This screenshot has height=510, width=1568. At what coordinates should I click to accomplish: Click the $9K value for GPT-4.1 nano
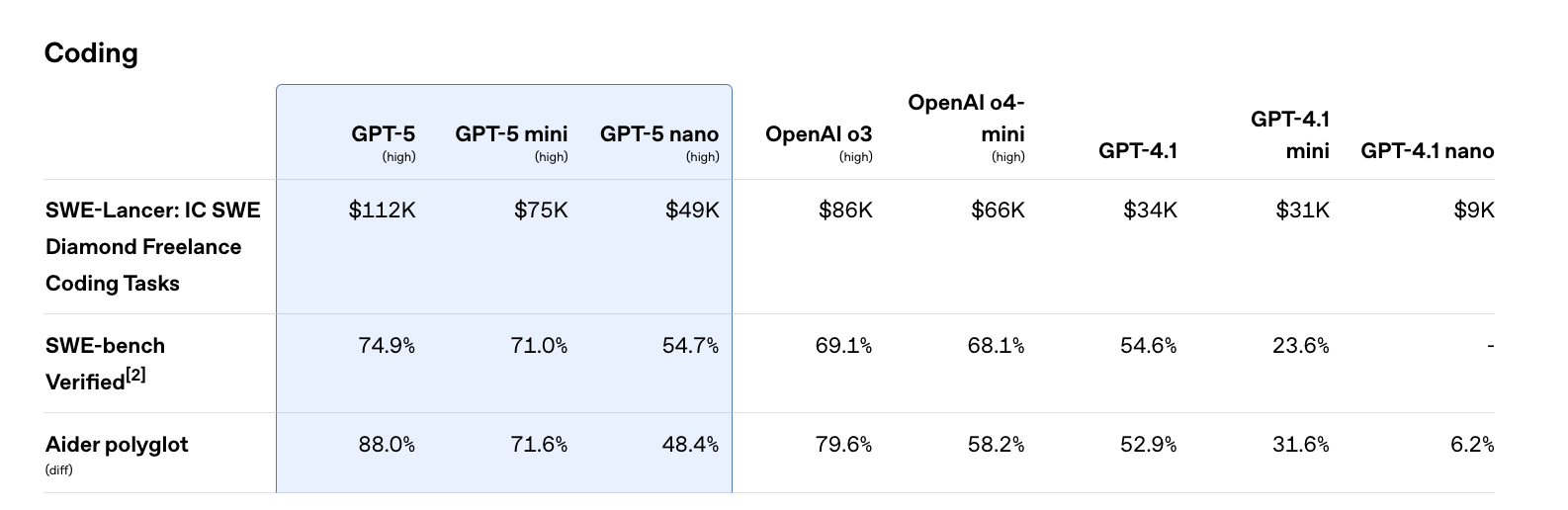coord(1473,211)
